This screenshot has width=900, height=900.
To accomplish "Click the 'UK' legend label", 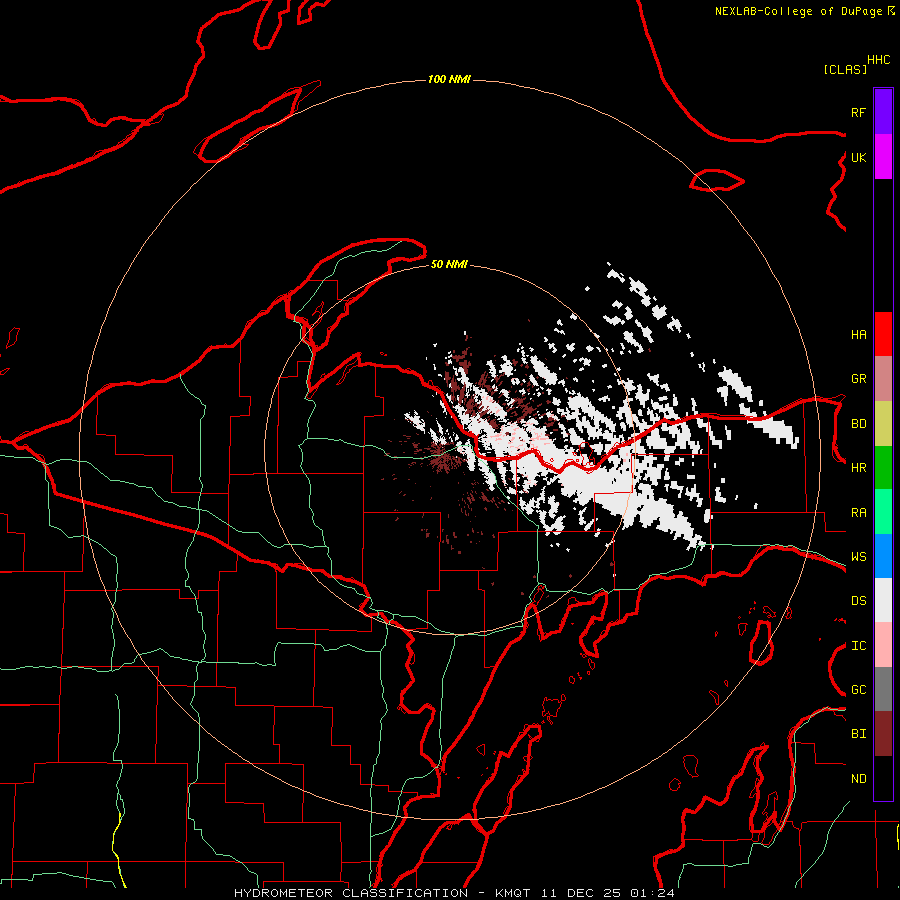I will coord(858,157).
